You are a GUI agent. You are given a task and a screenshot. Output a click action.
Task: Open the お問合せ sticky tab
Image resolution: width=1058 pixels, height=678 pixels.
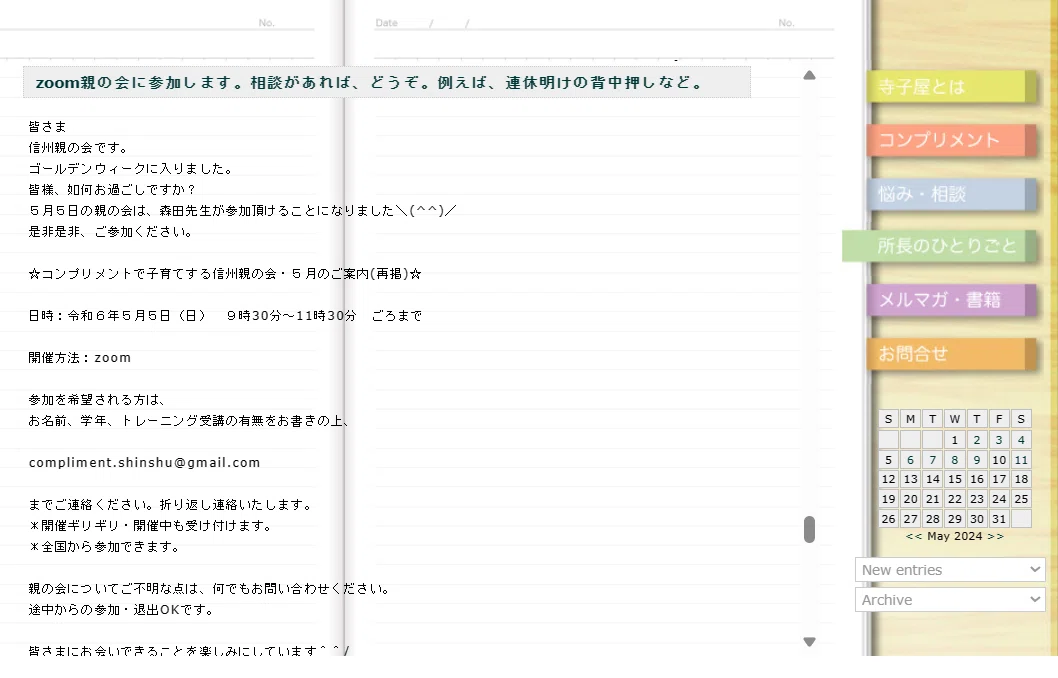pyautogui.click(x=951, y=354)
